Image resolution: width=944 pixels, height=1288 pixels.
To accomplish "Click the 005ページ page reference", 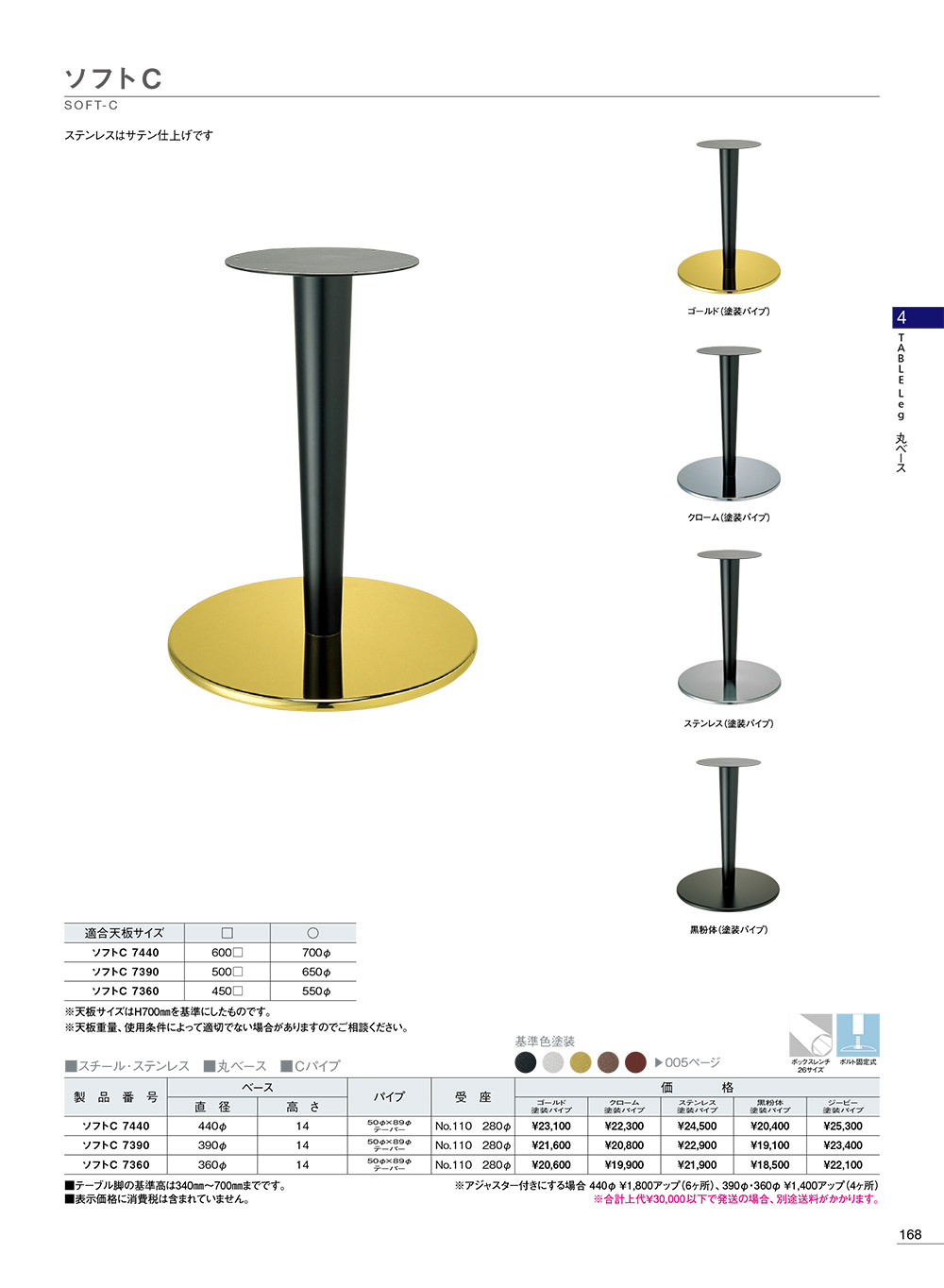I will coord(693,1062).
